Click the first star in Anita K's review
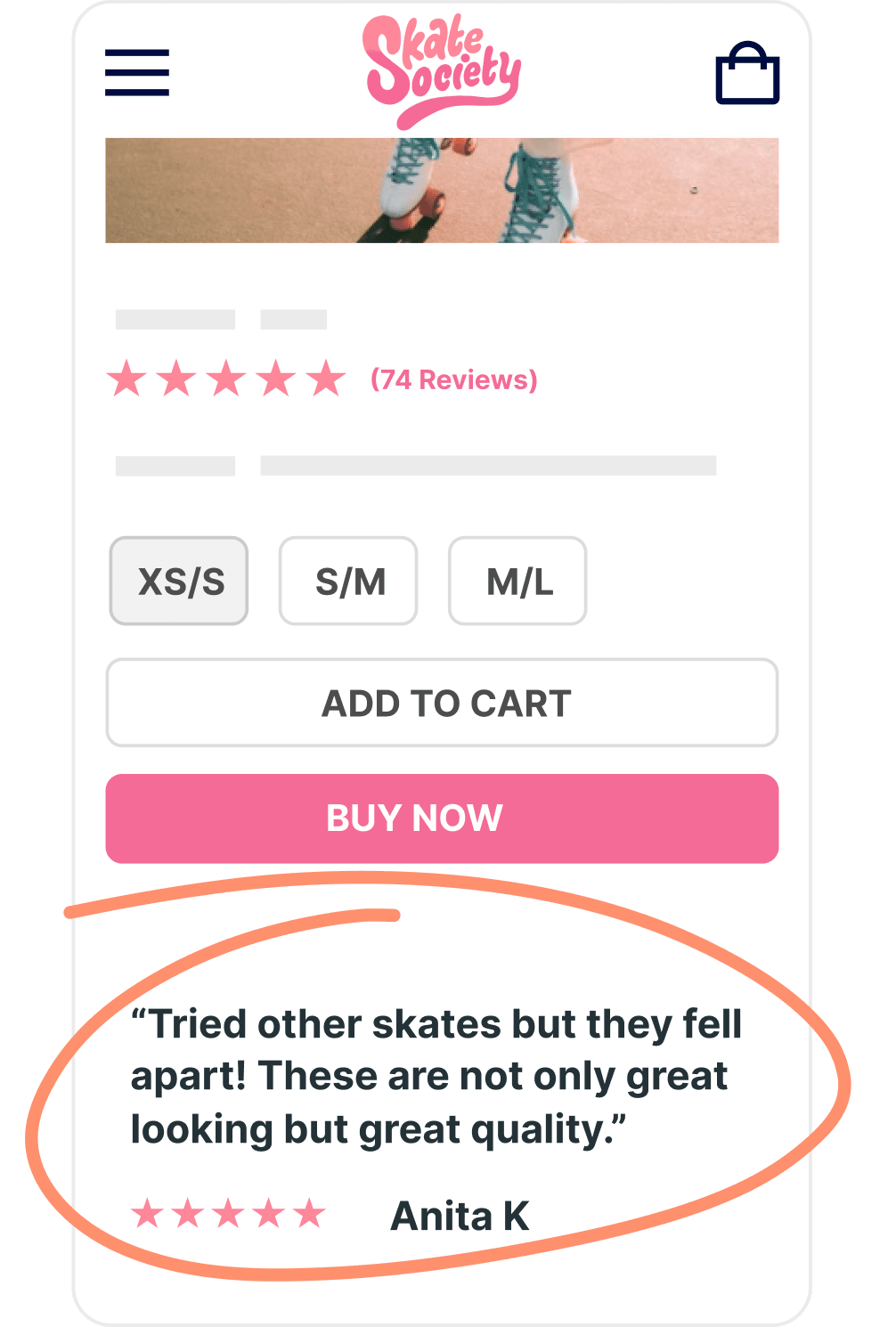The height and width of the screenshot is (1327, 896). pos(148,1213)
